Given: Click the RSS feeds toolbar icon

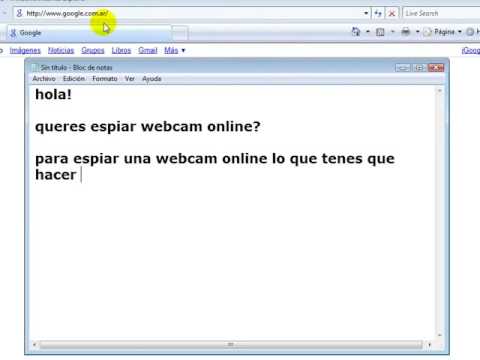Looking at the screenshot, I should tap(380, 32).
